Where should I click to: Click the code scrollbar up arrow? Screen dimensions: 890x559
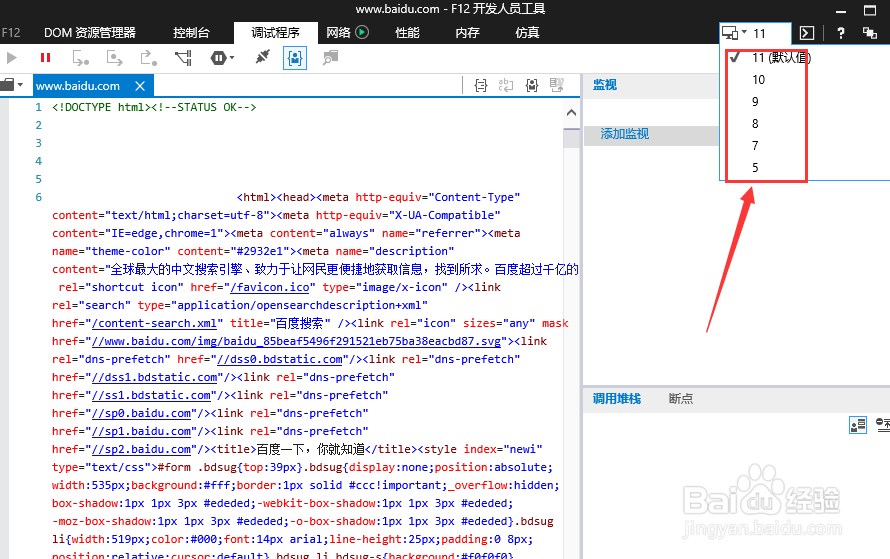572,112
